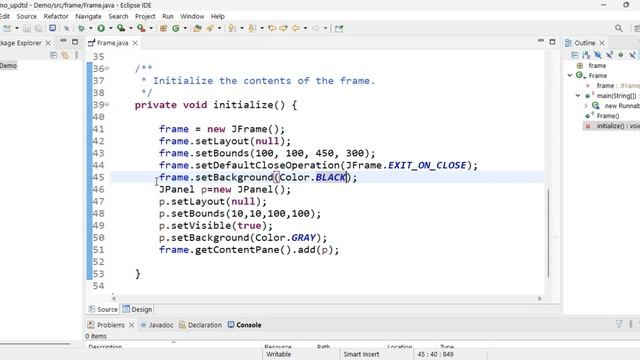Click the Pin Editor toolbar icon
Viewport: 640px width, 360px height.
point(339,28)
